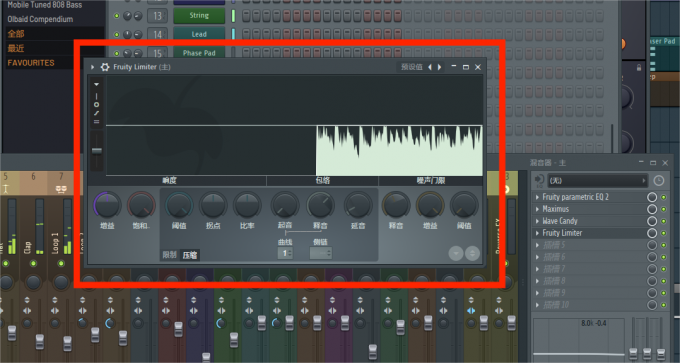Disable Fruity Limiter slot LED in mixer
The height and width of the screenshot is (363, 680).
pyautogui.click(x=664, y=233)
